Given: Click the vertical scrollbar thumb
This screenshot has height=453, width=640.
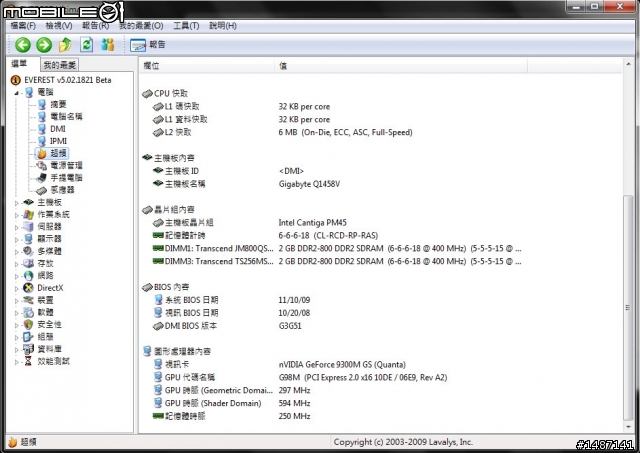Looking at the screenshot, I should tap(628, 308).
